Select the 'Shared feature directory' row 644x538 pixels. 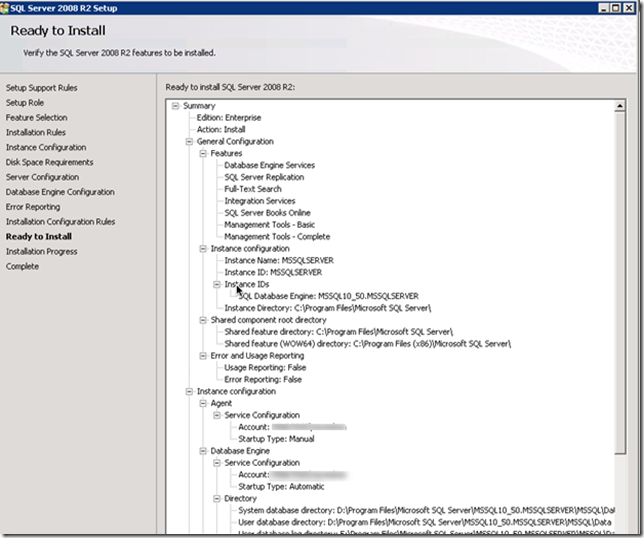pyautogui.click(x=338, y=332)
